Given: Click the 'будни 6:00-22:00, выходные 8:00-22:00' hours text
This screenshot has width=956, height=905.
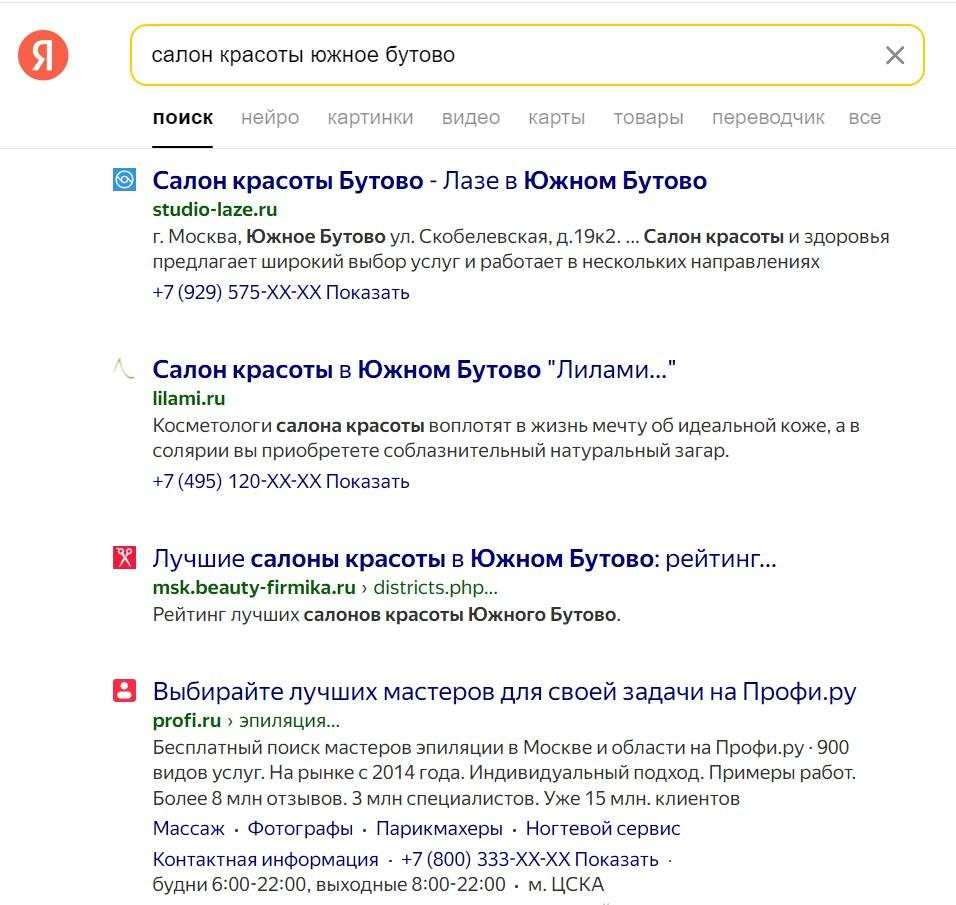Looking at the screenshot, I should click(x=329, y=884).
